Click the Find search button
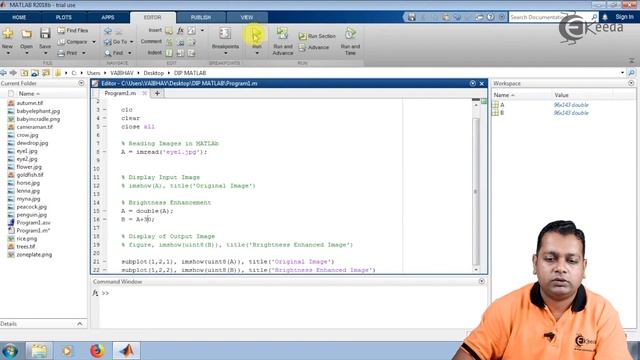Image resolution: width=640 pixels, height=360 pixels. tap(114, 53)
